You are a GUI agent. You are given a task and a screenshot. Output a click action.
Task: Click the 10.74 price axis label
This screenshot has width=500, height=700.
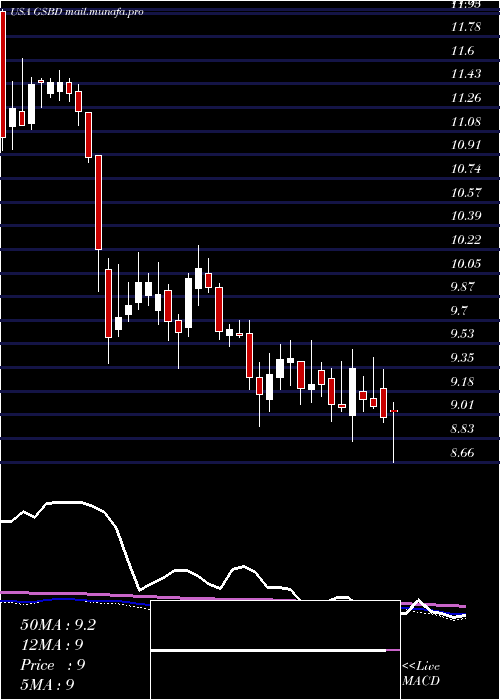(466, 169)
